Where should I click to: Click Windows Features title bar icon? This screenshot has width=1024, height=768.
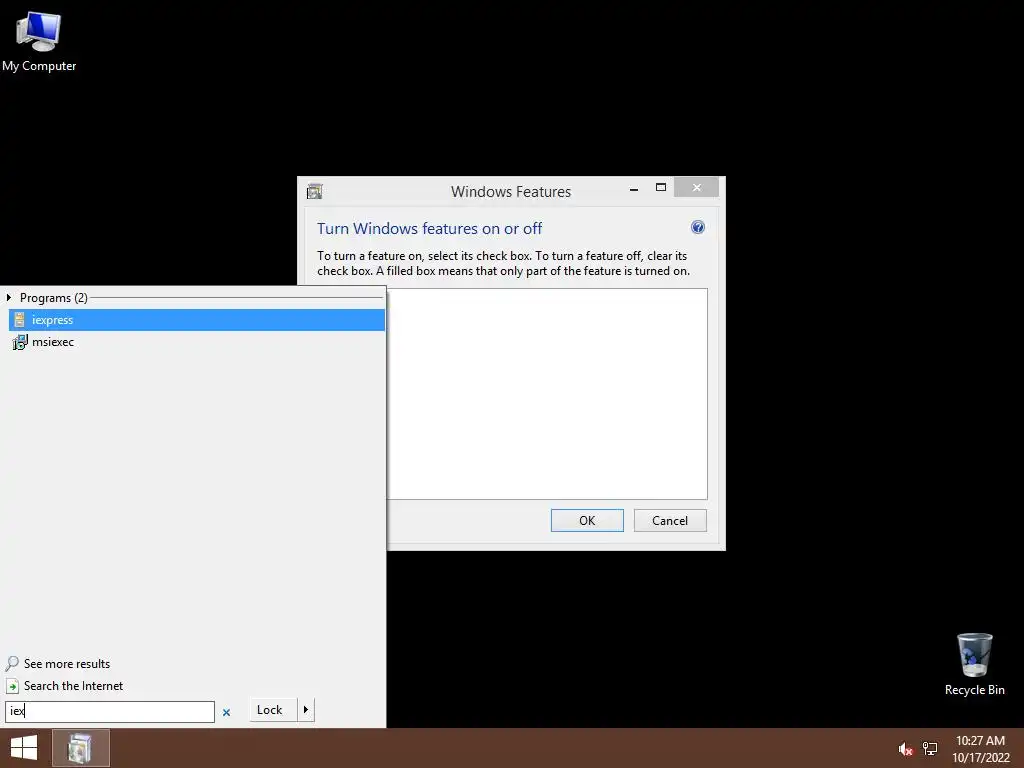315,191
